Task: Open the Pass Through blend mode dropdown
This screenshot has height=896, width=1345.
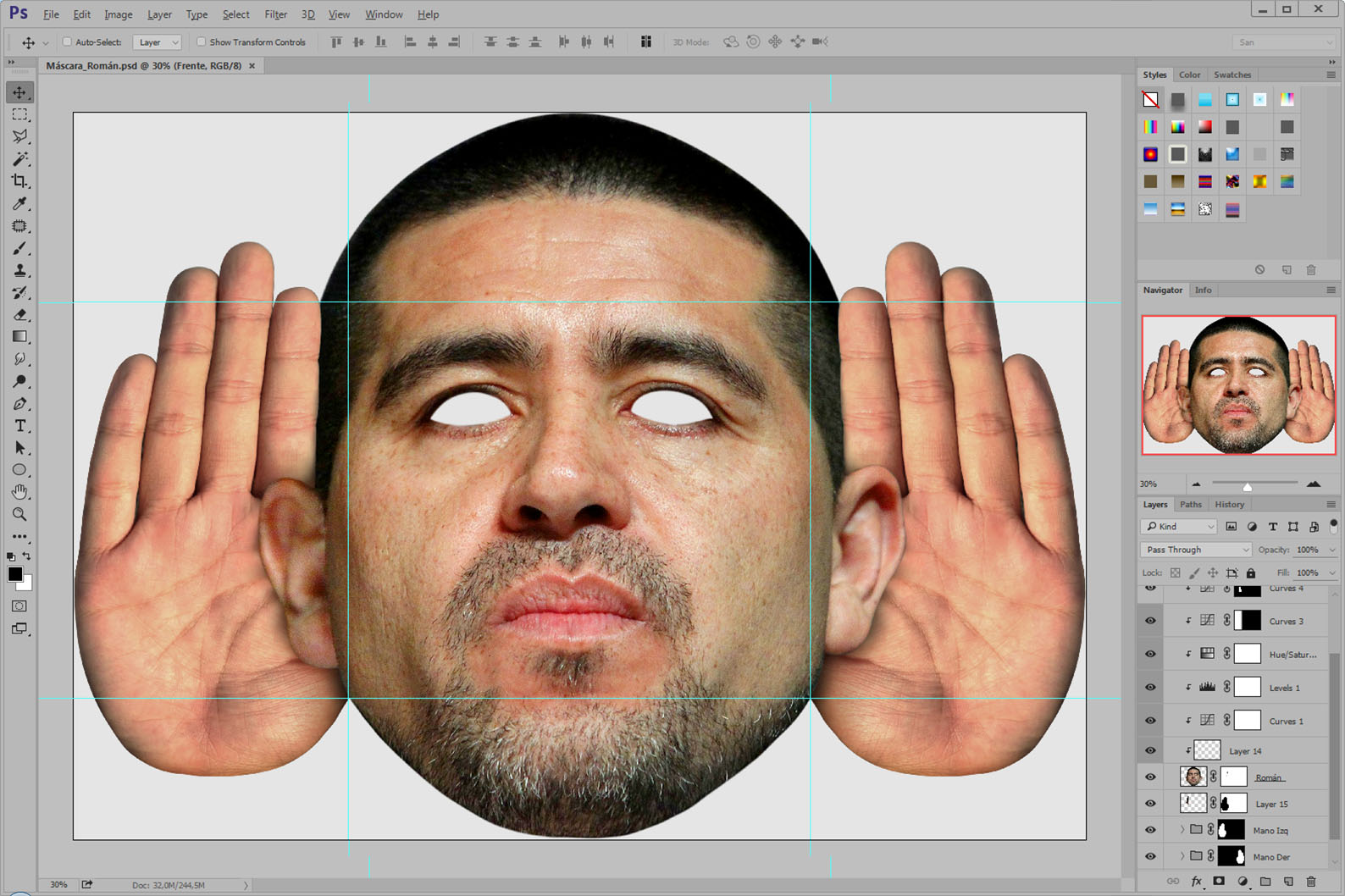Action: click(x=1196, y=550)
